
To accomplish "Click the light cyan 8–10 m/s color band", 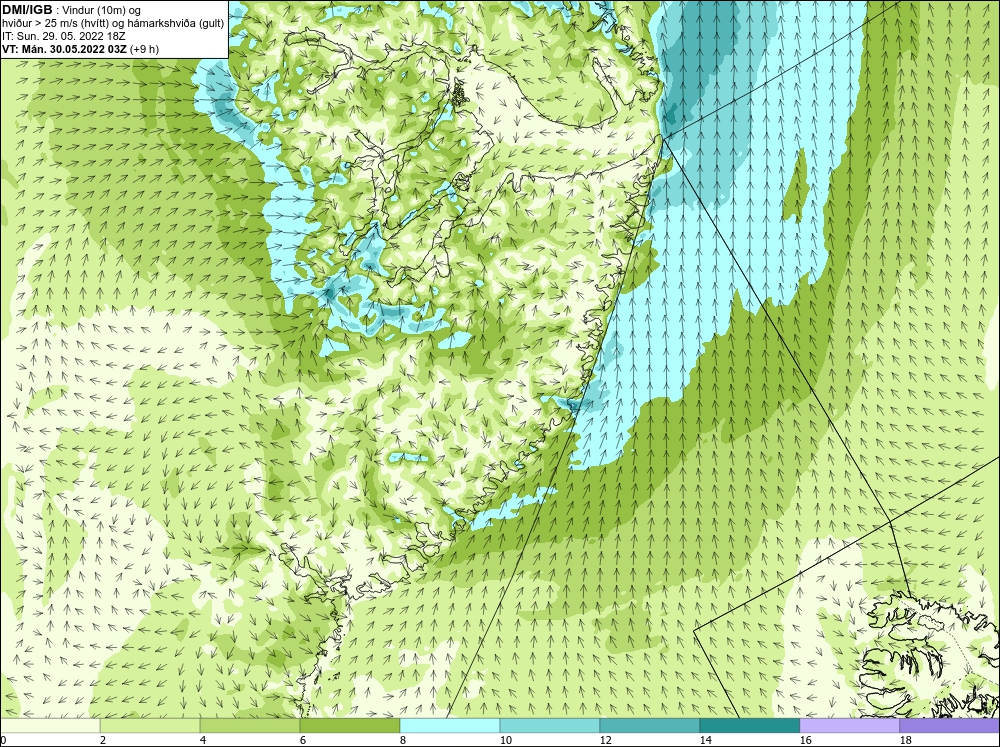I will [450, 725].
